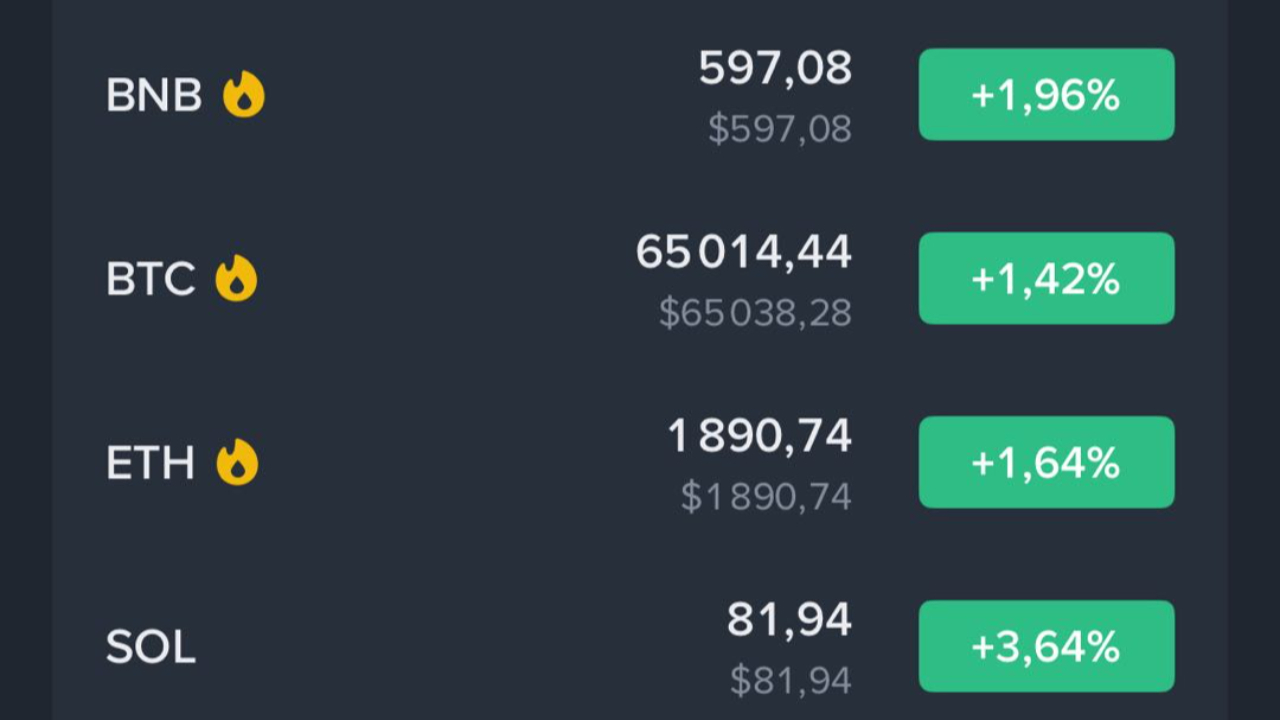The height and width of the screenshot is (720, 1280).
Task: Open the BTC coin name label
Action: click(150, 279)
